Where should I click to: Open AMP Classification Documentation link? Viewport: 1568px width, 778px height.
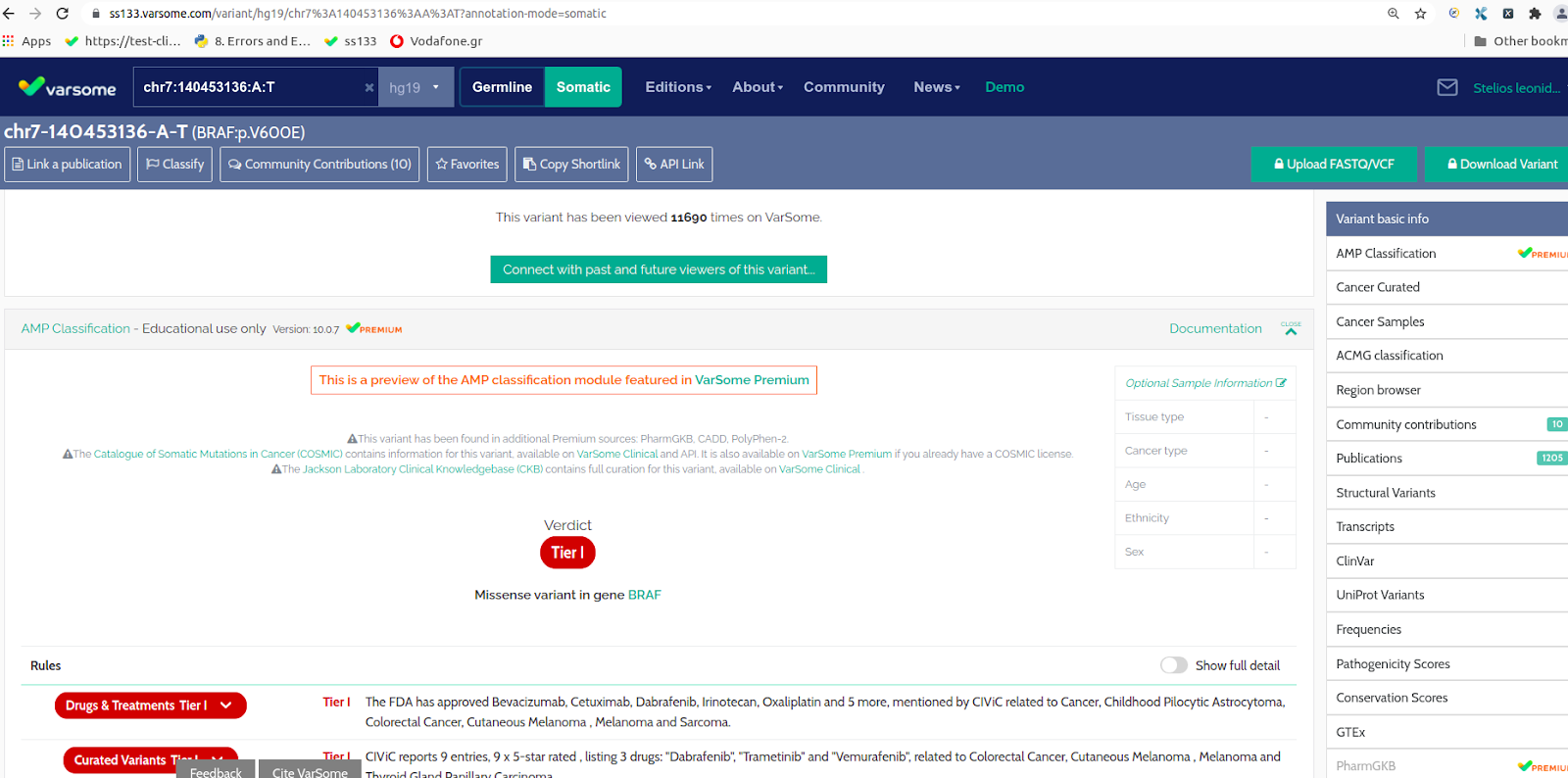click(x=1215, y=328)
